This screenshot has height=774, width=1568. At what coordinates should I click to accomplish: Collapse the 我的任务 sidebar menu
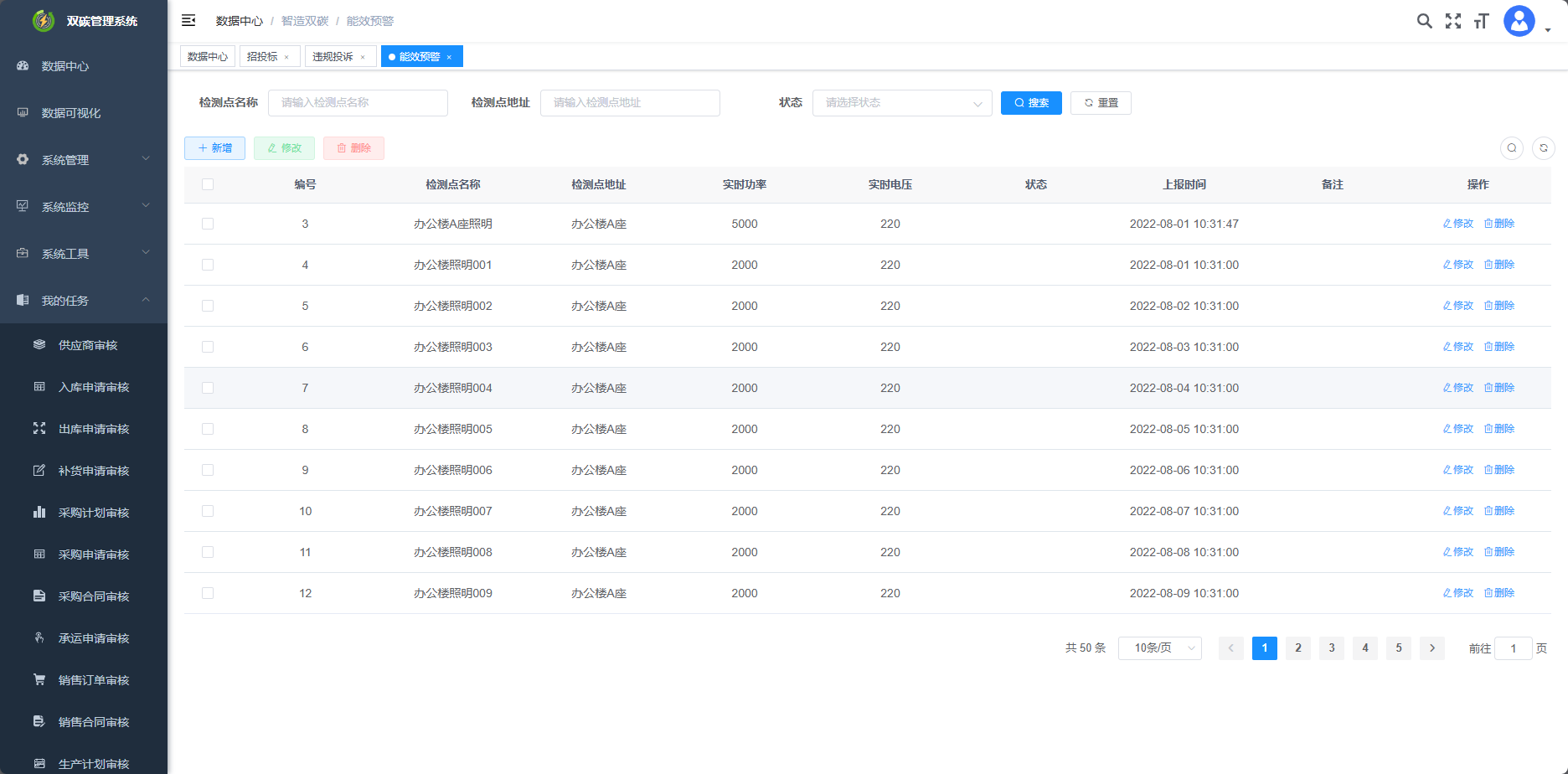(84, 300)
